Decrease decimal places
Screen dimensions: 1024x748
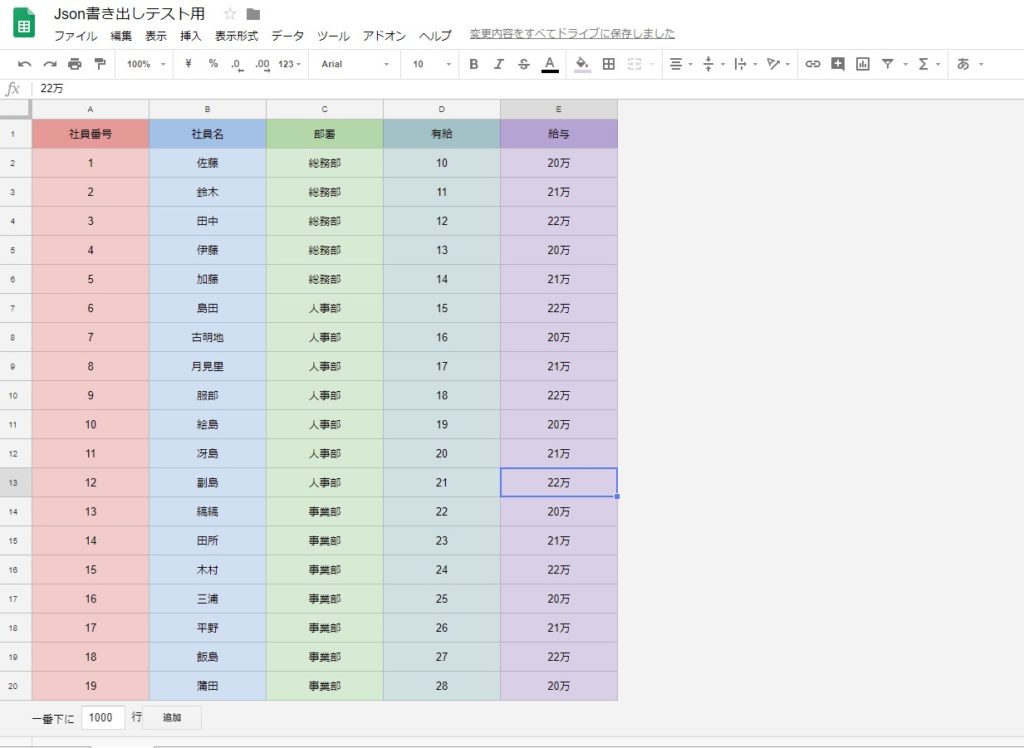click(x=237, y=64)
